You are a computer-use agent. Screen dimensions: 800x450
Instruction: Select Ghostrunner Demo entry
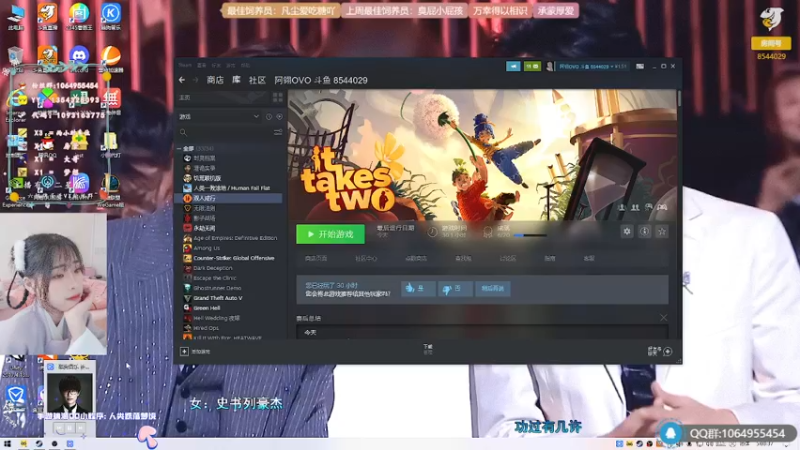[217, 288]
